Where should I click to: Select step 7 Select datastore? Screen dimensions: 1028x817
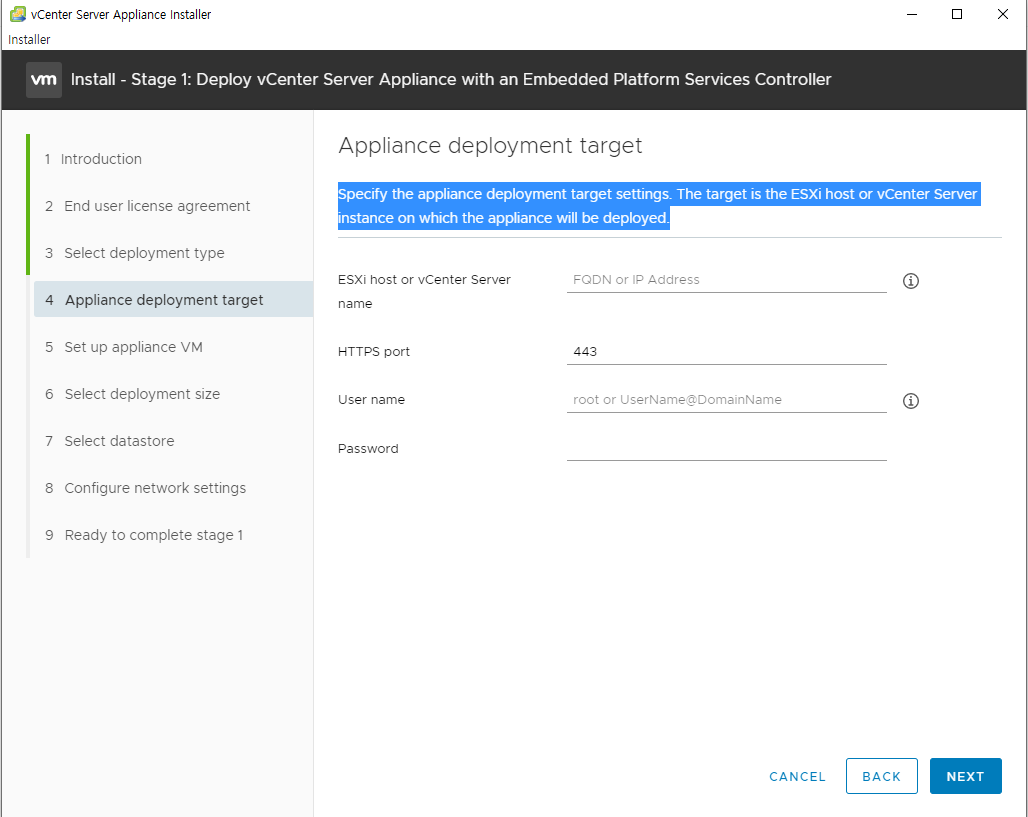click(x=109, y=441)
